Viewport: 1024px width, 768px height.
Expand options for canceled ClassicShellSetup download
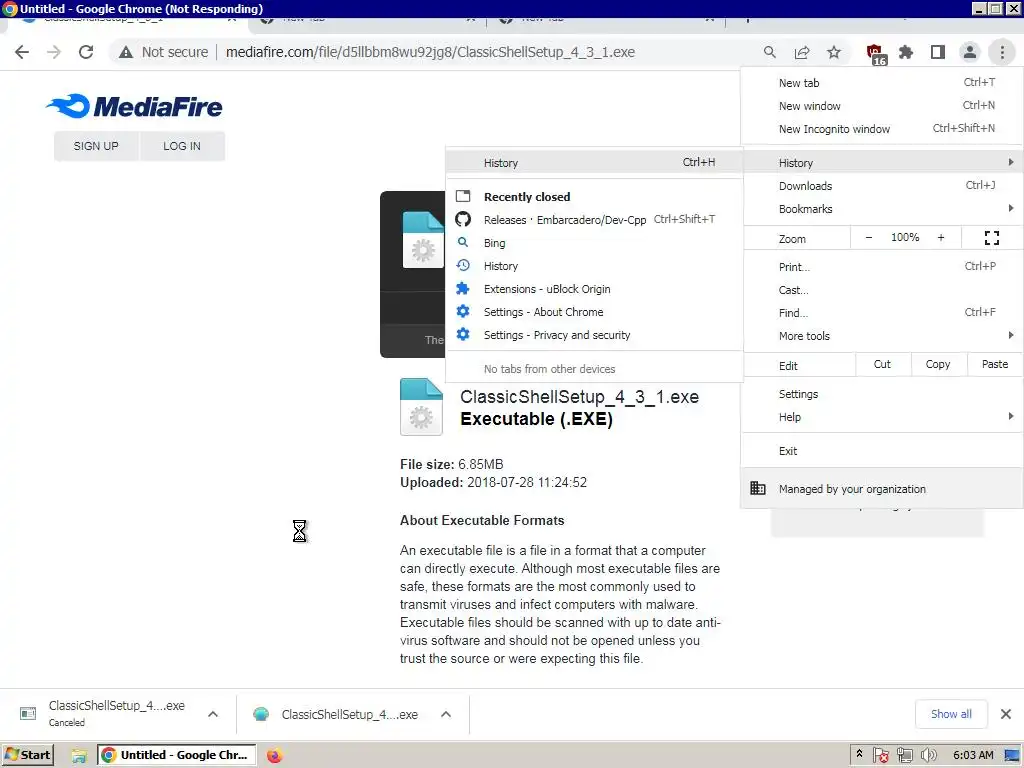(212, 714)
